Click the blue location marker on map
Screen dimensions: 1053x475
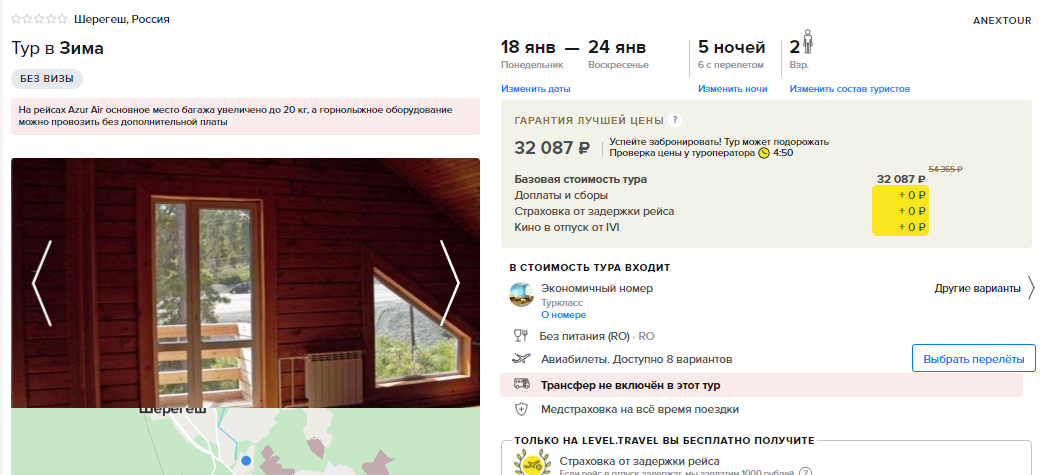[246, 461]
